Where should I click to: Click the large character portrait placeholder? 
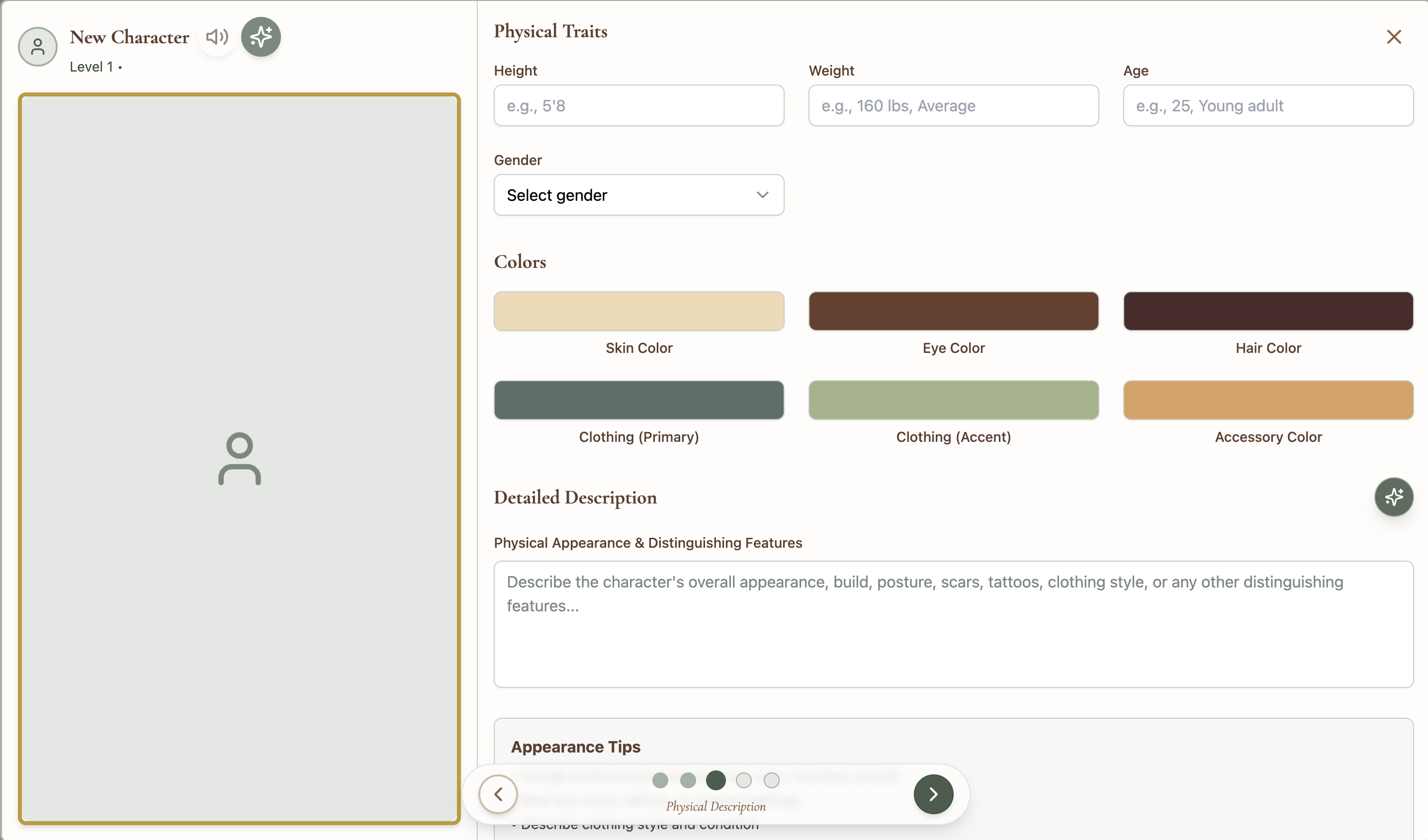pyautogui.click(x=239, y=458)
